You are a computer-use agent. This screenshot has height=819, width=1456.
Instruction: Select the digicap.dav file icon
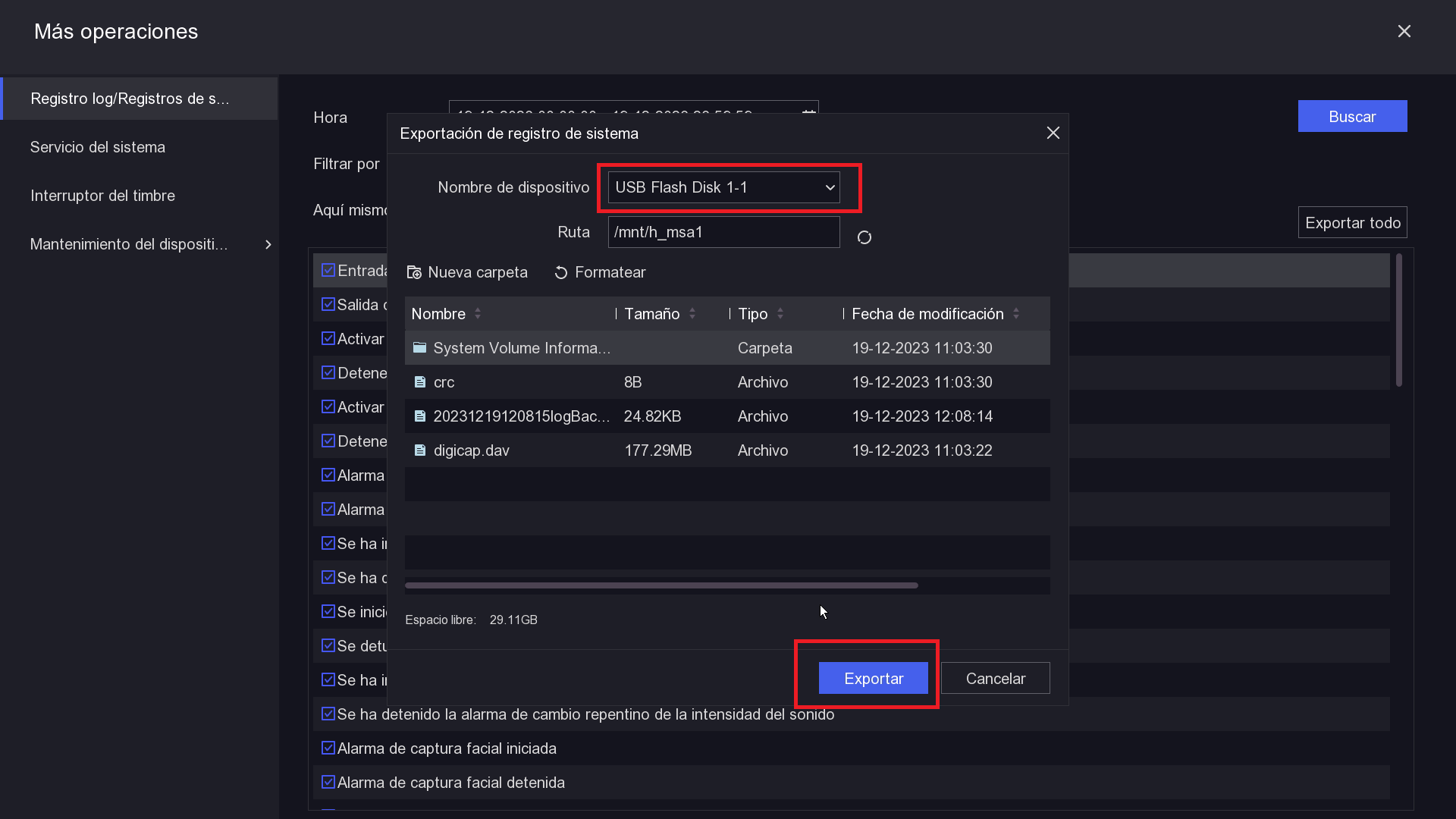click(x=420, y=450)
